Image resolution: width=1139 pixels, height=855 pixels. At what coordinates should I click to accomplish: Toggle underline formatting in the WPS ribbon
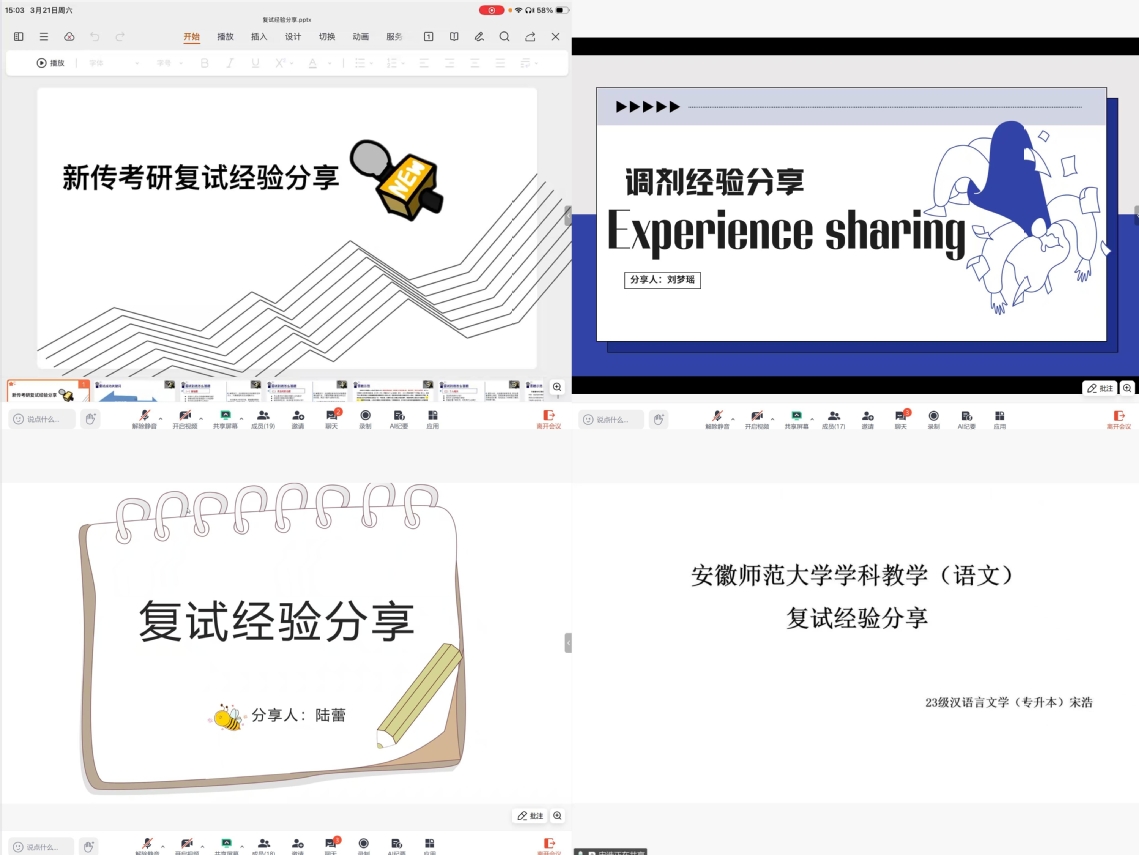(255, 63)
